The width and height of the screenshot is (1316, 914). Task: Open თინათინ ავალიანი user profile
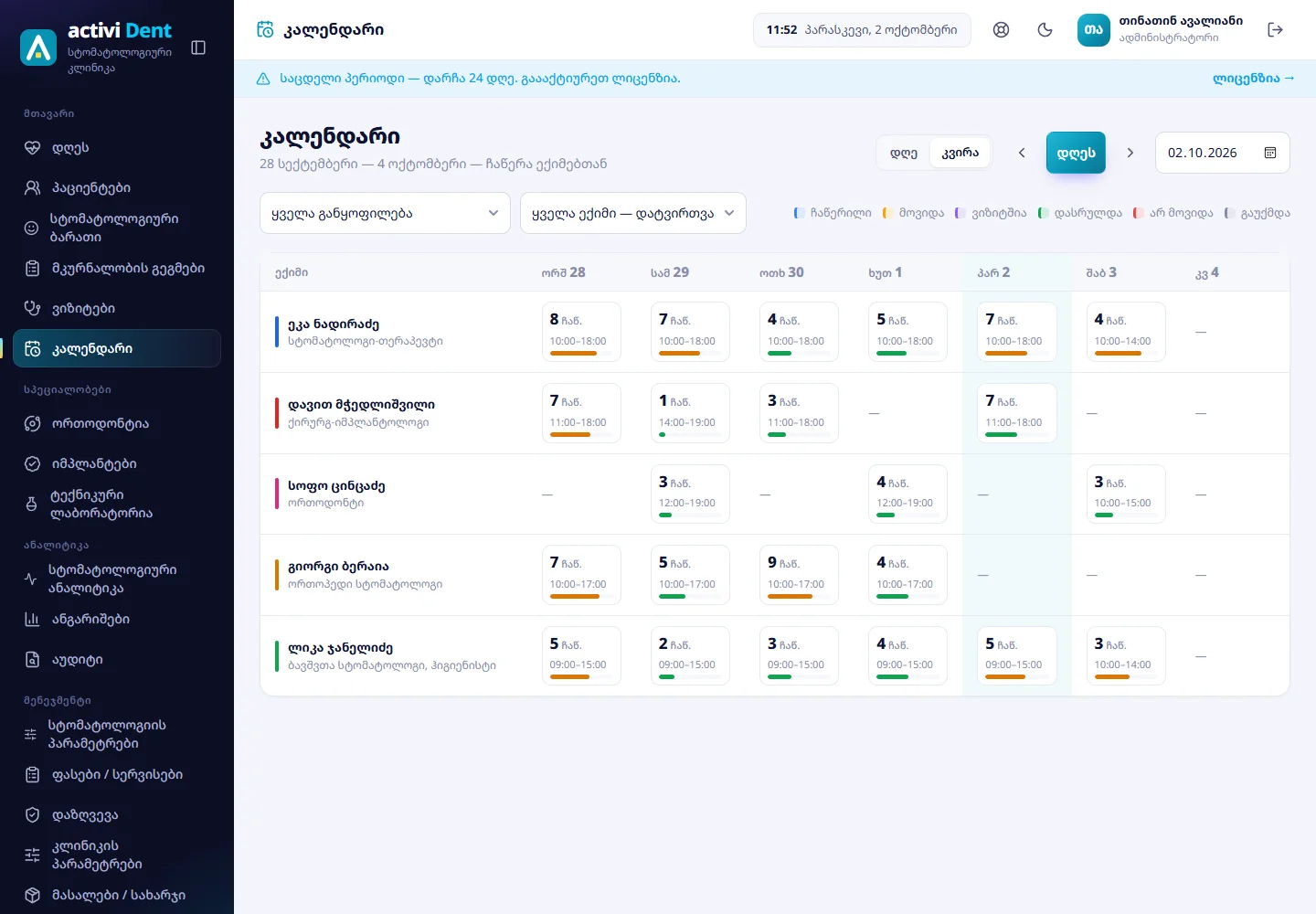coord(1161,30)
